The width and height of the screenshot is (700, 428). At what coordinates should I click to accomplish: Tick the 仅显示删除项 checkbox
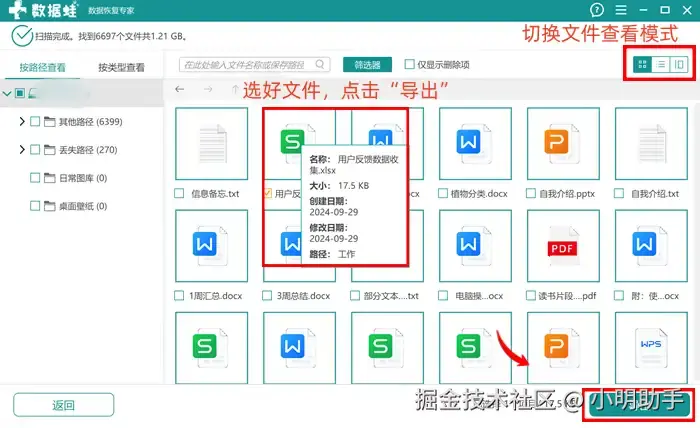[409, 64]
